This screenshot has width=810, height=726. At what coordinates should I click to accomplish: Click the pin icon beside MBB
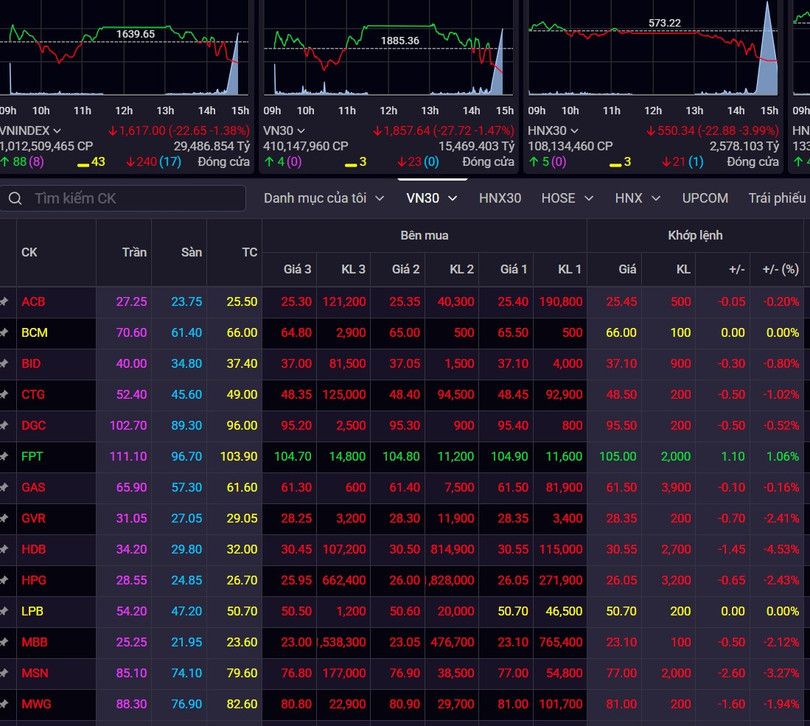(5, 642)
